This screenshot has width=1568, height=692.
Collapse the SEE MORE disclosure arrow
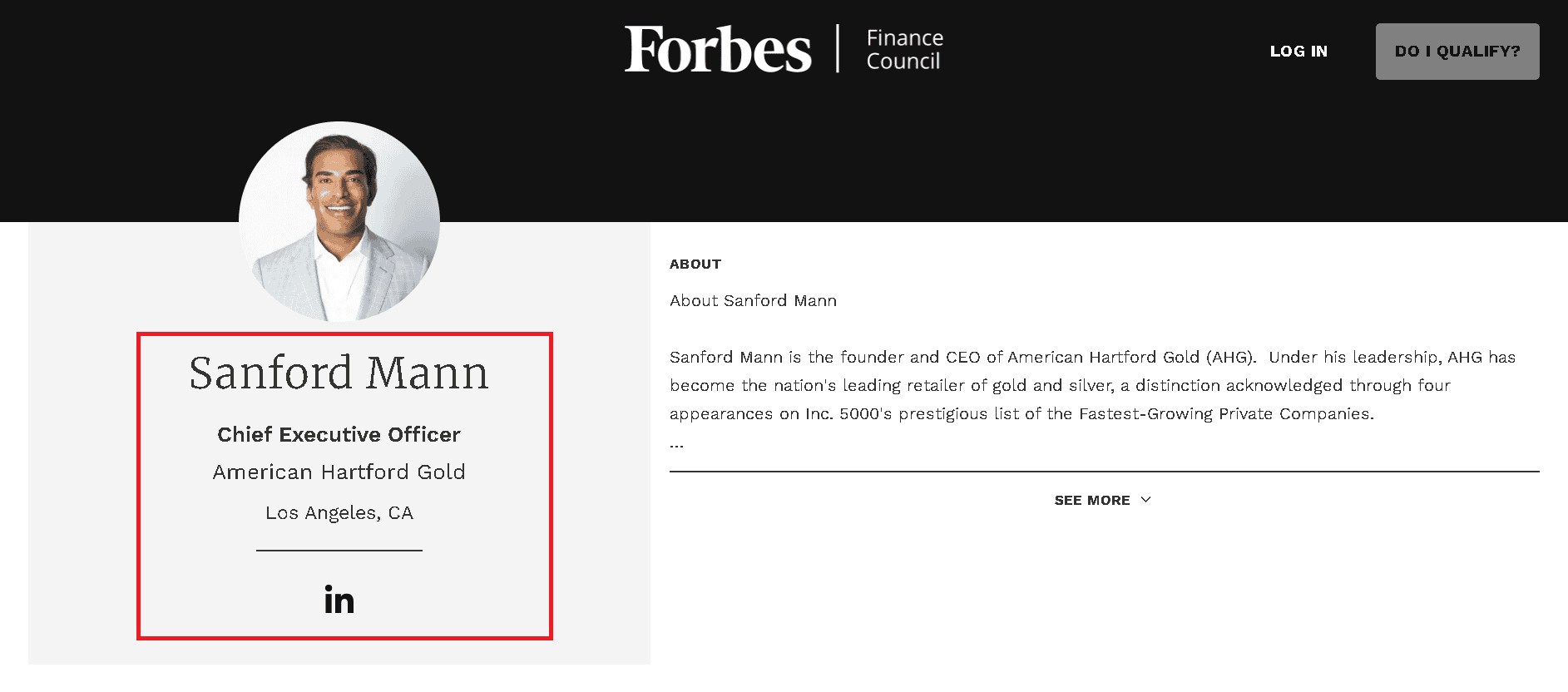click(x=1145, y=500)
